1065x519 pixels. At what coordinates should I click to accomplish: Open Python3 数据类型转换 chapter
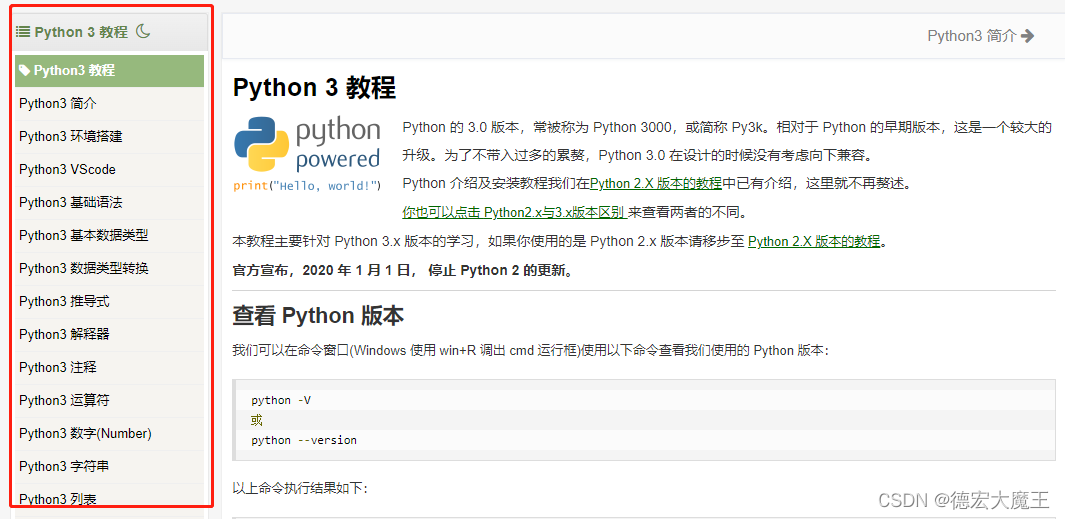[109, 269]
